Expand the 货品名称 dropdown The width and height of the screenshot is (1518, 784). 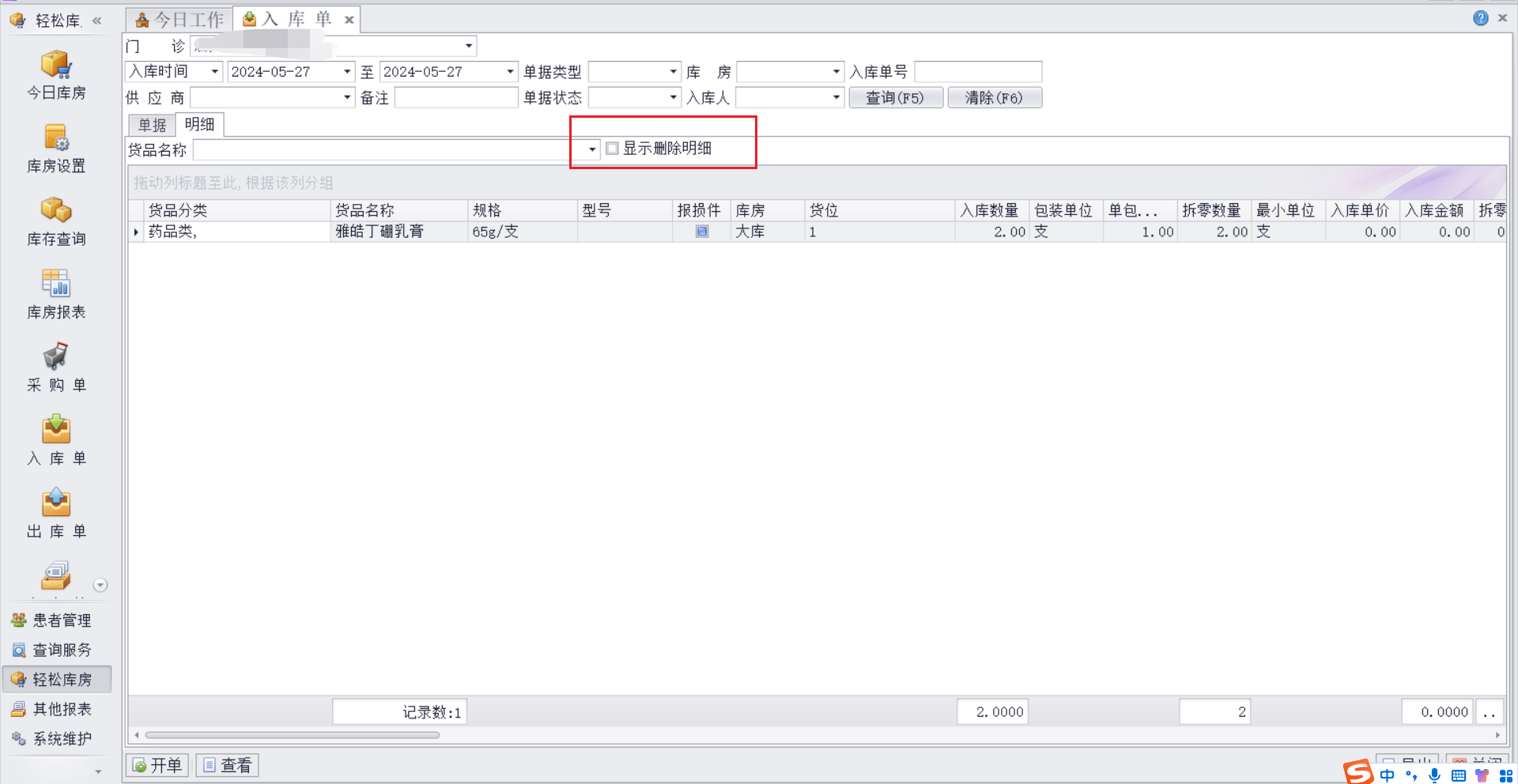point(592,149)
